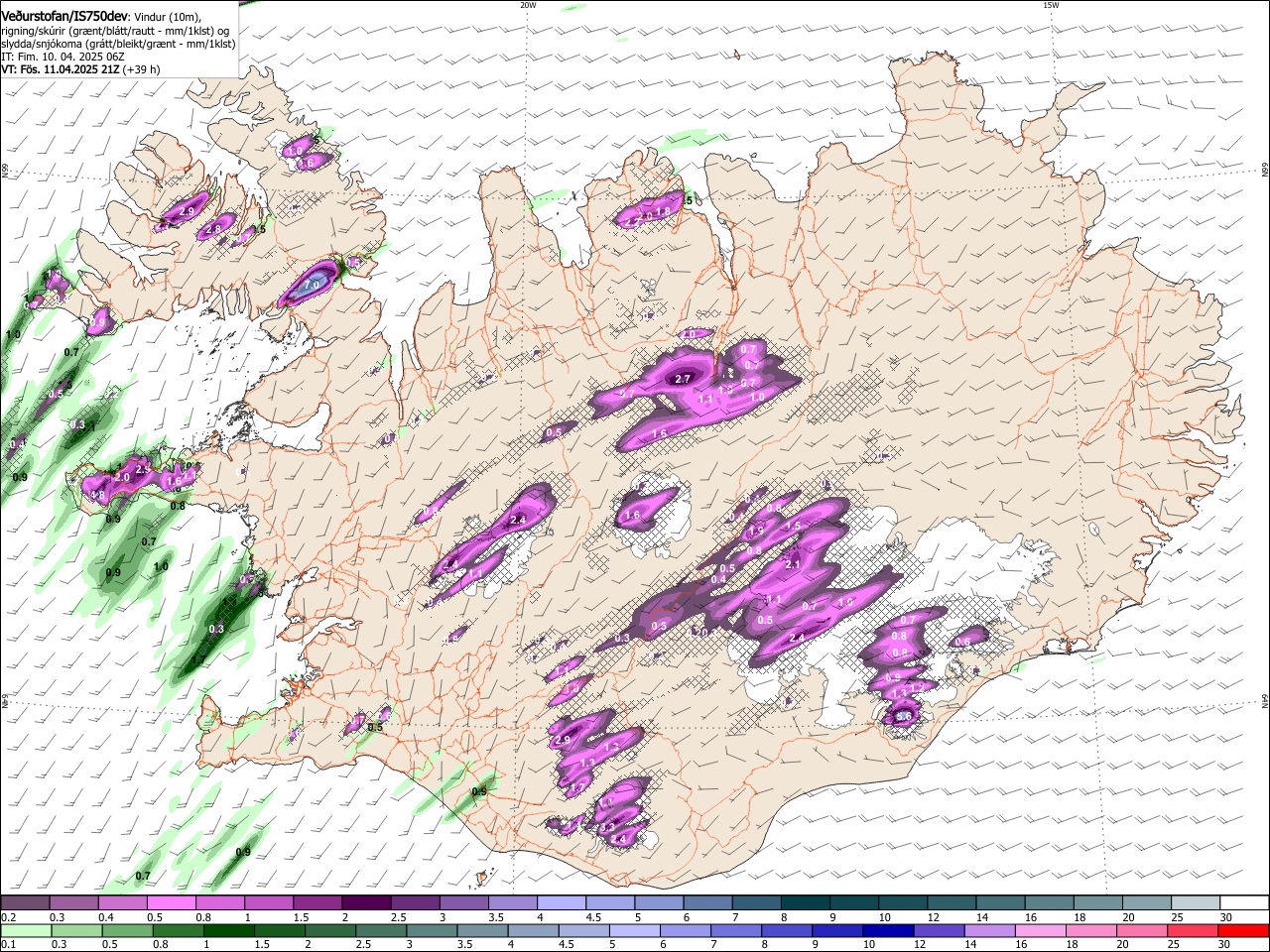Click the rain legend swatch labeled 25
1270x952 pixels.
1194,930
